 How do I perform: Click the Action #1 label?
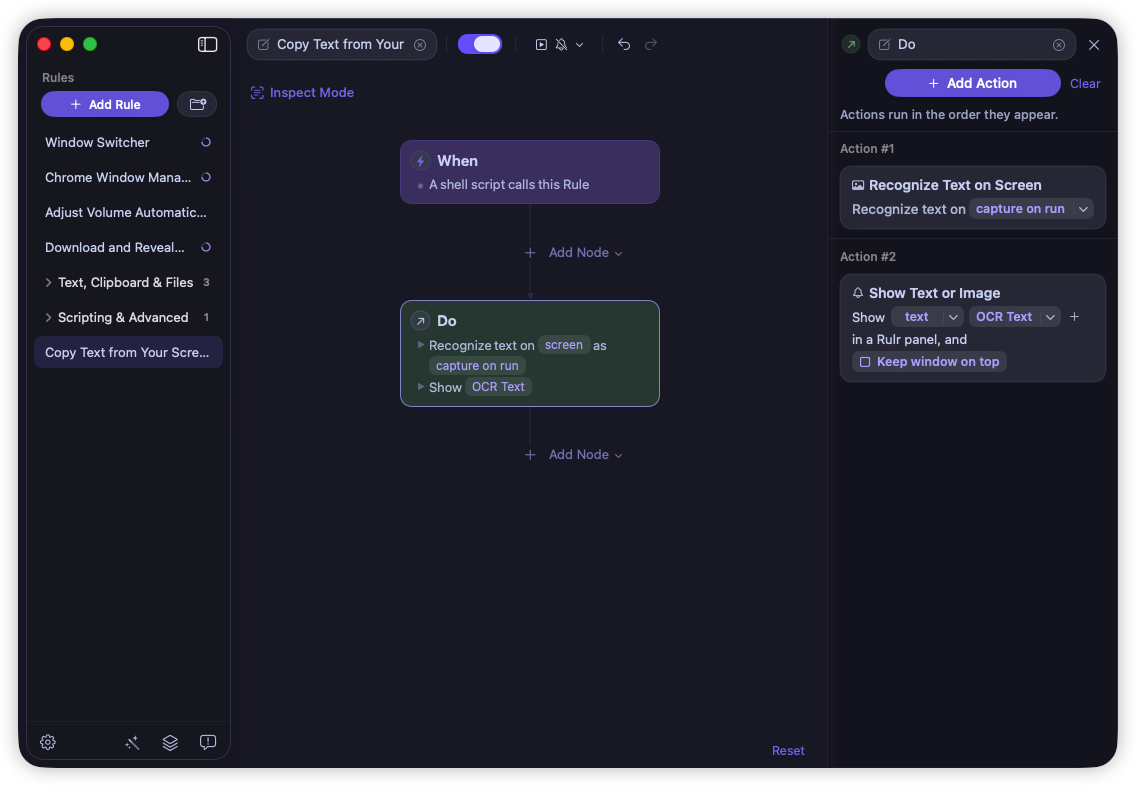tap(866, 149)
